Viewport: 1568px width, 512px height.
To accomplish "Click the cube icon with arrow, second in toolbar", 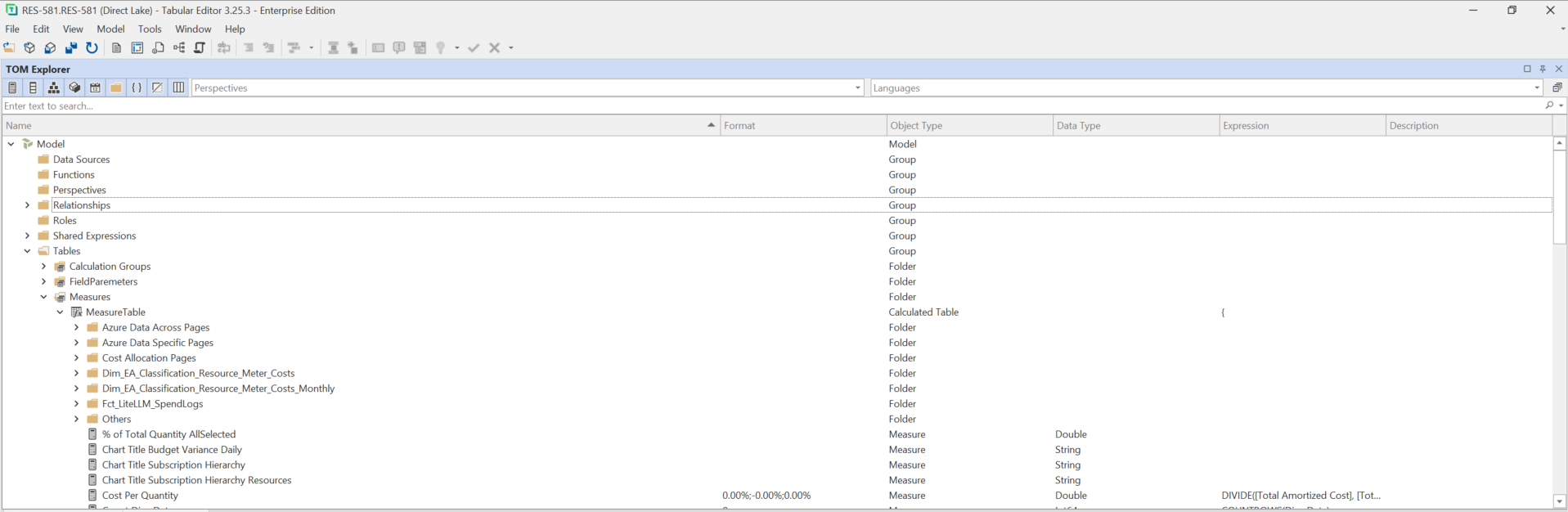I will (x=29, y=47).
